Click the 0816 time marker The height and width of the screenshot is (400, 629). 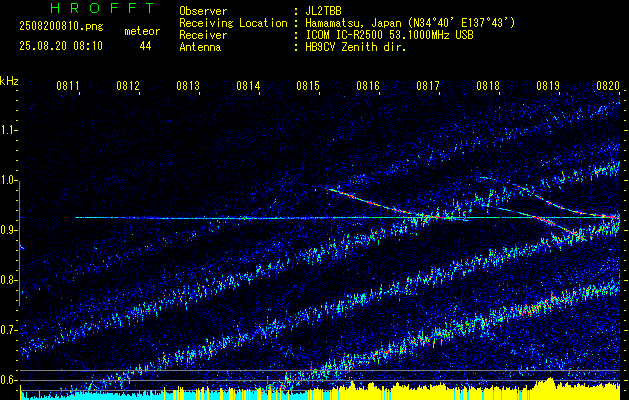pyautogui.click(x=368, y=86)
